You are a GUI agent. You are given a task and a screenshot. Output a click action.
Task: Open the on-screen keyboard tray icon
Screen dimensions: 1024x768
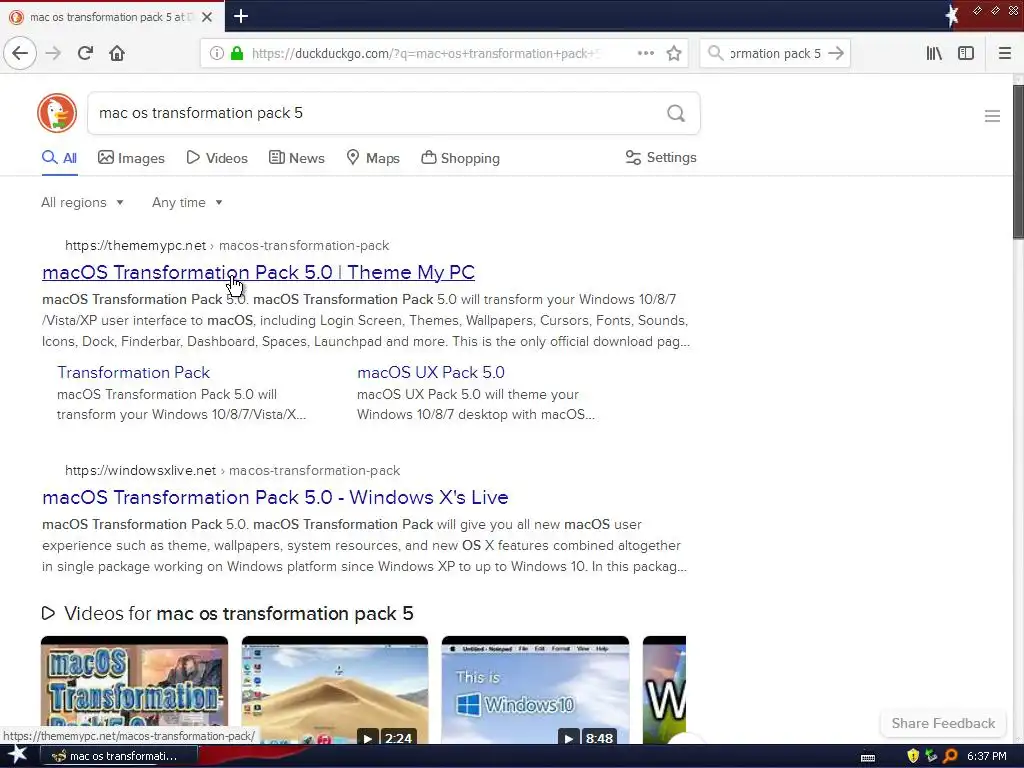867,758
